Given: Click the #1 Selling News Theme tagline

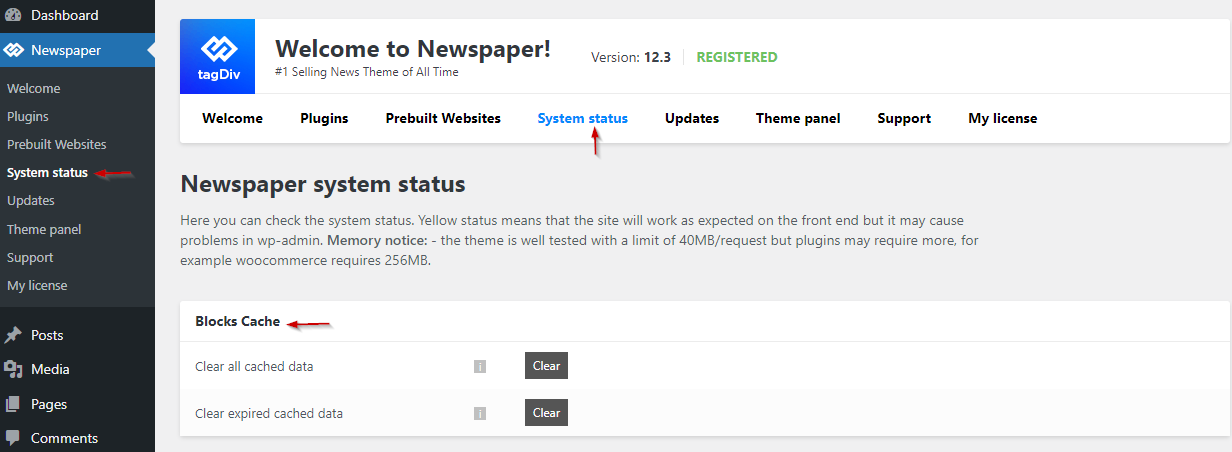Looking at the screenshot, I should [x=367, y=72].
